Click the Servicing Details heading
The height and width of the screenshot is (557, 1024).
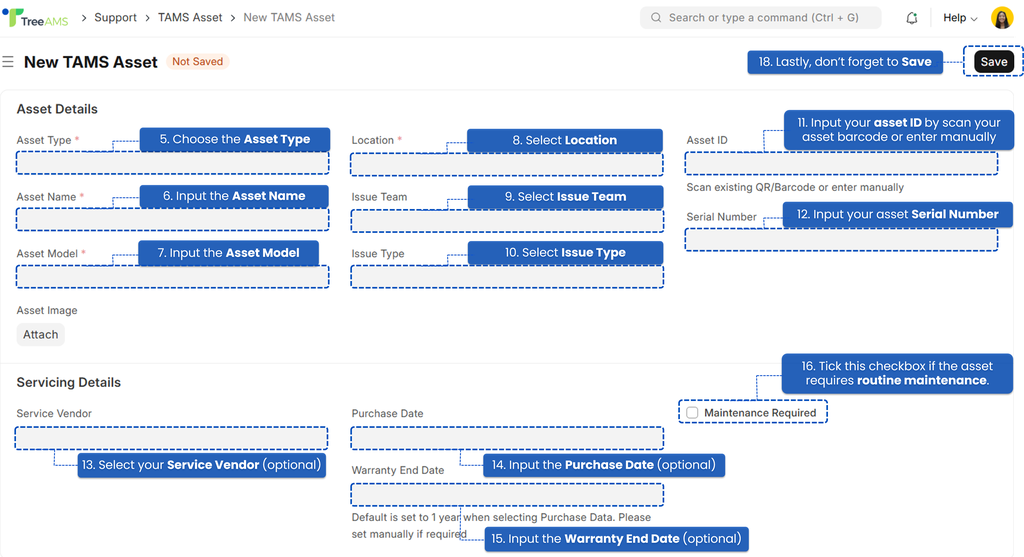pyautogui.click(x=69, y=383)
